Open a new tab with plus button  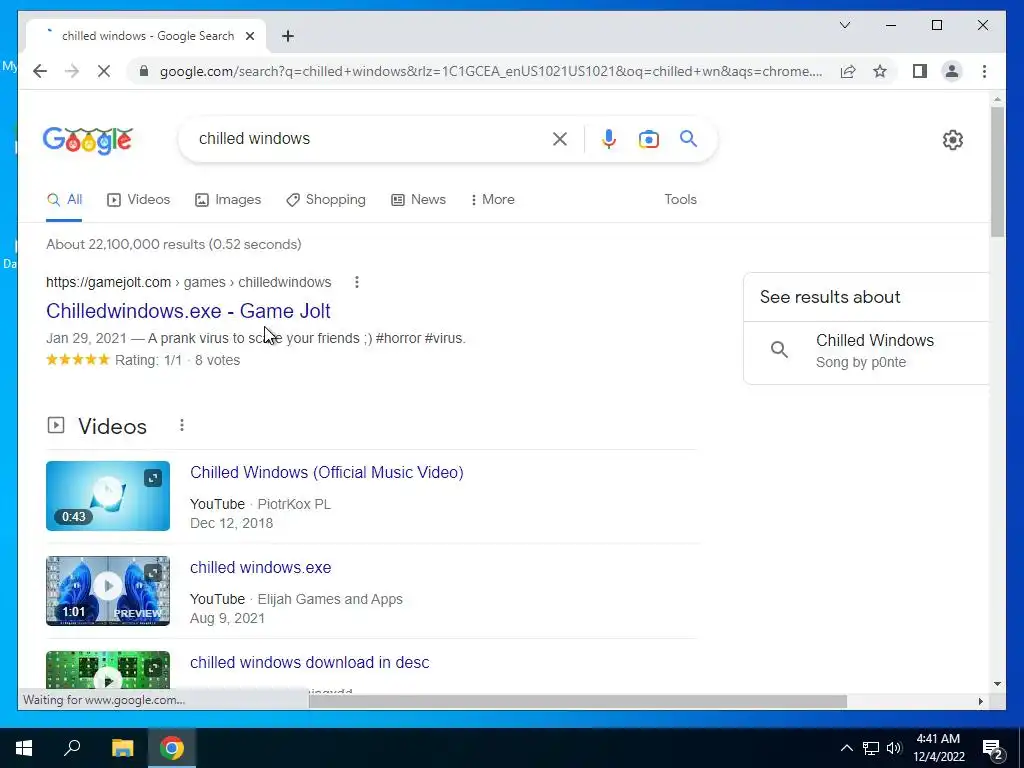point(288,36)
